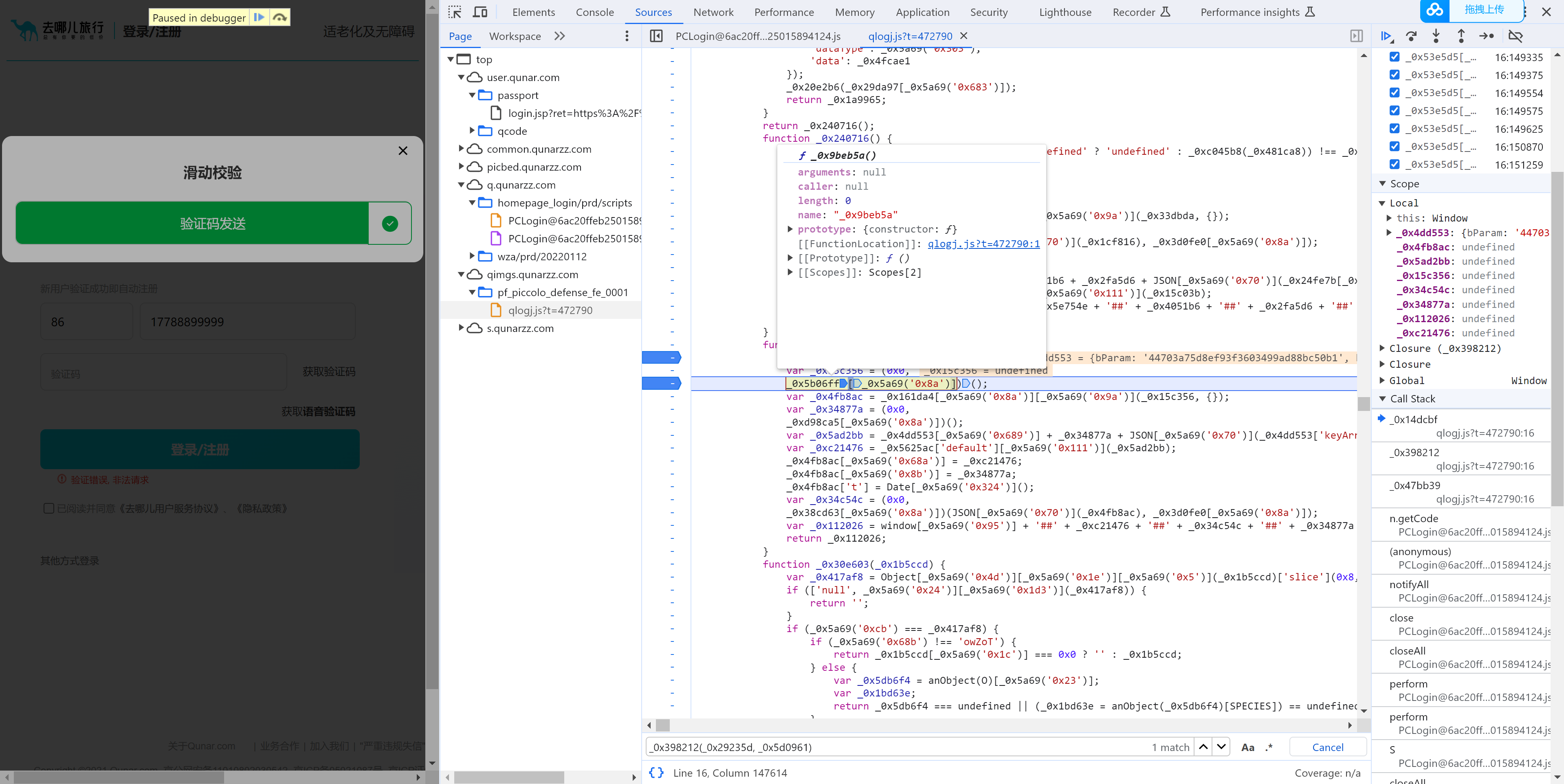This screenshot has height=784, width=1564.
Task: Toggle device toolbar icon
Action: tap(480, 12)
